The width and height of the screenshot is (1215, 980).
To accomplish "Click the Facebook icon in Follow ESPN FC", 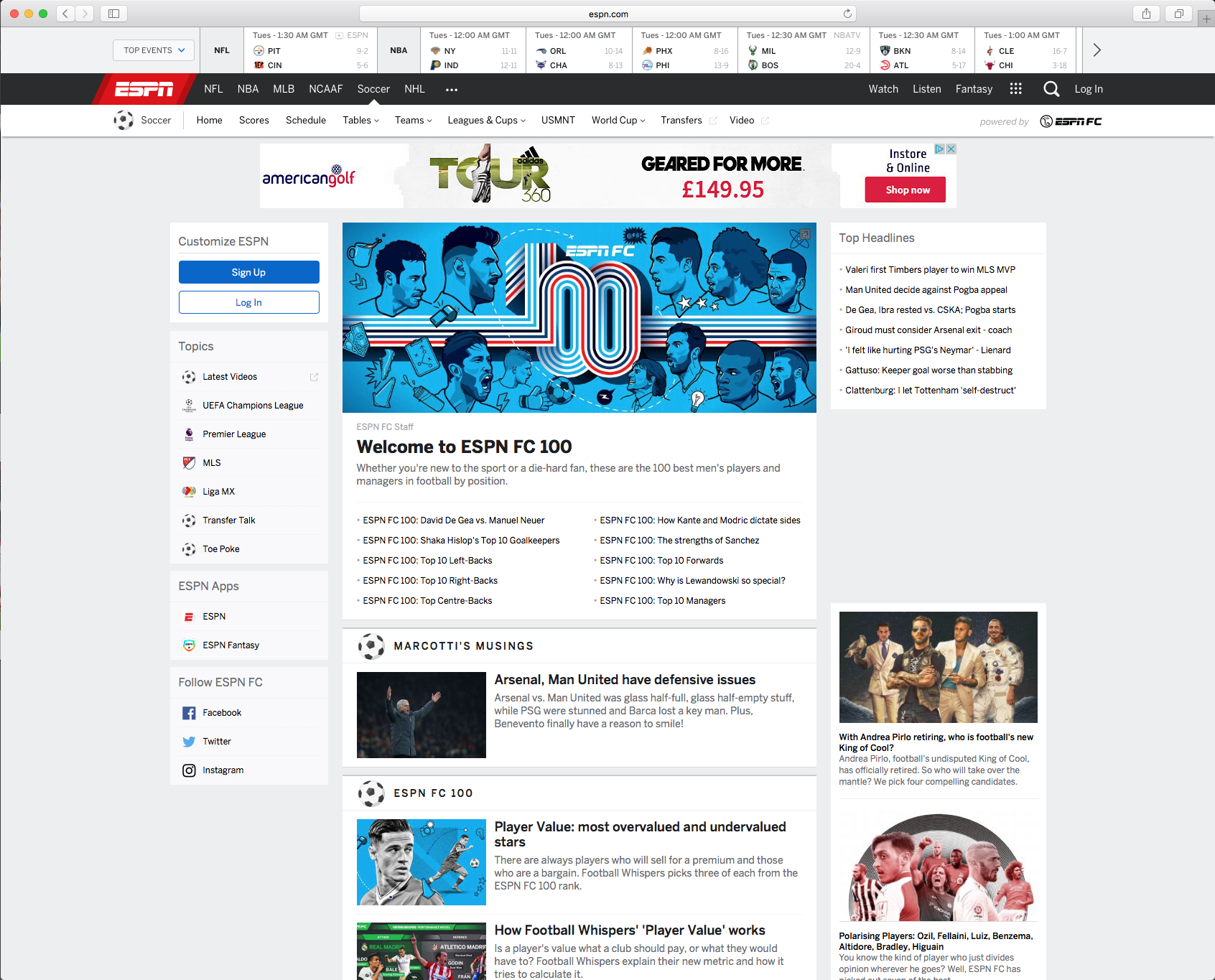I will (189, 713).
